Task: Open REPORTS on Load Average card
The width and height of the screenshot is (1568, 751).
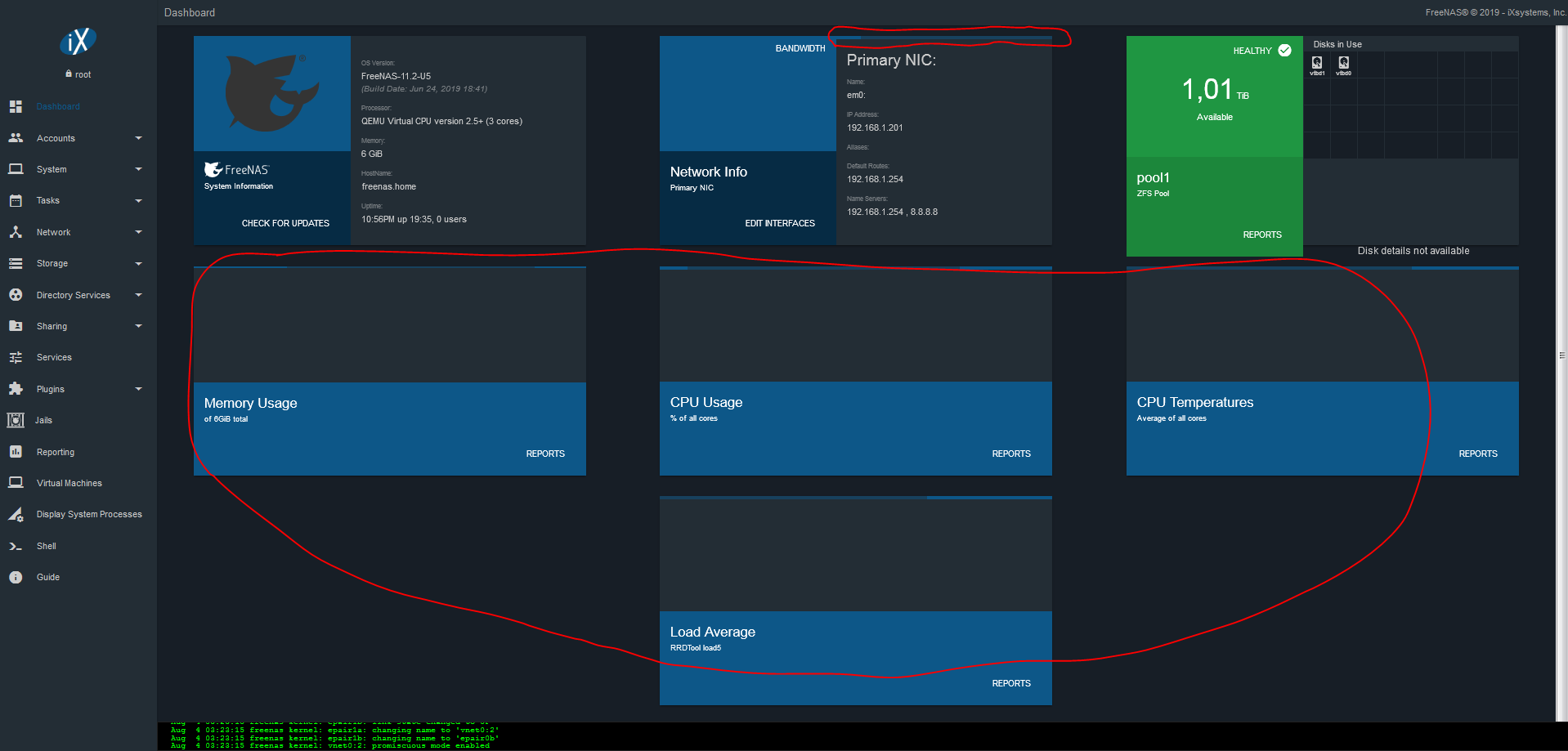Action: 1011,683
